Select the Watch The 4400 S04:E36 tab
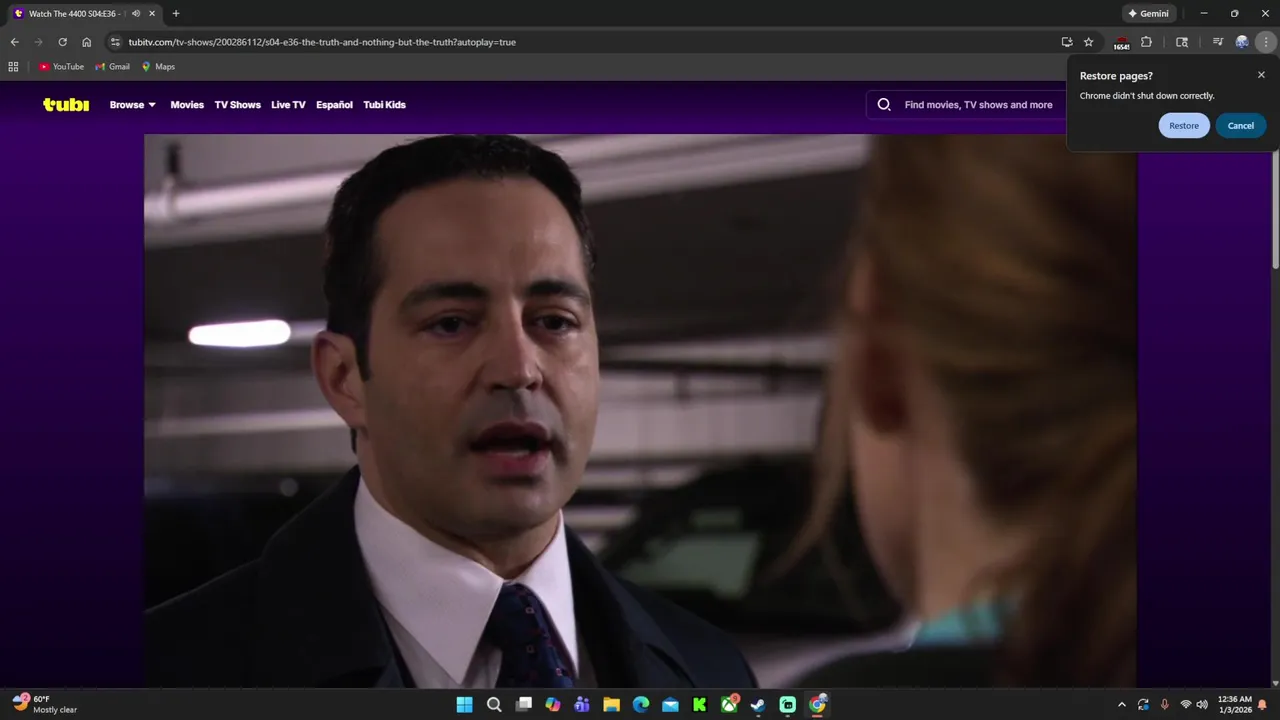 [75, 14]
